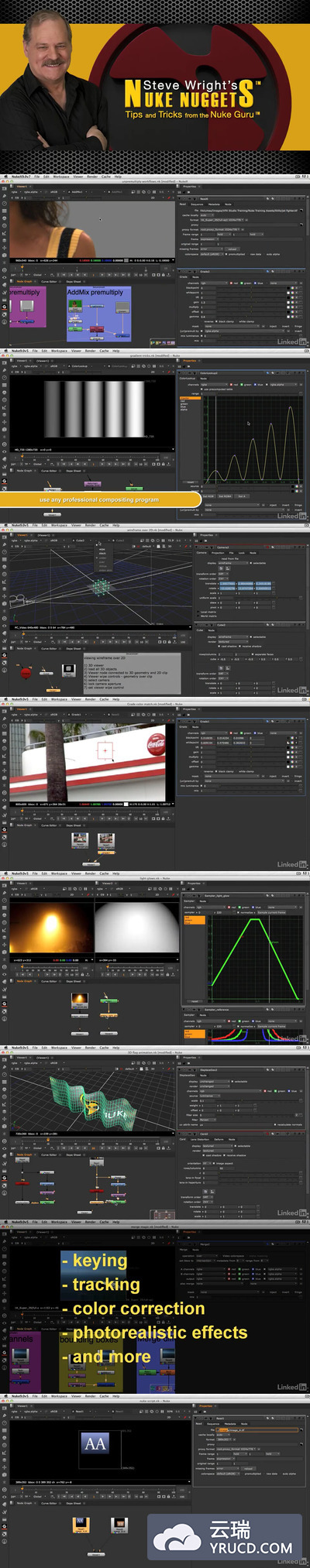This screenshot has height=1568, width=310.
Task: Click the Read node with AA thumbnail
Action: 81,1525
